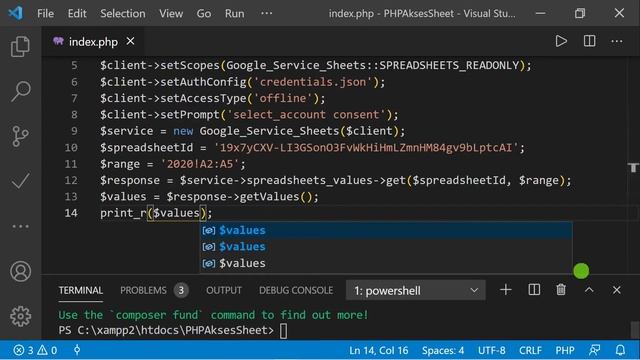
Task: Open the Edit menu
Action: point(77,13)
